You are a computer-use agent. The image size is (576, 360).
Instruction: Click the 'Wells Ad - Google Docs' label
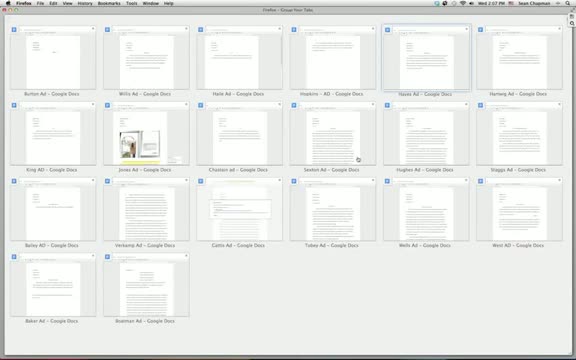(x=425, y=245)
